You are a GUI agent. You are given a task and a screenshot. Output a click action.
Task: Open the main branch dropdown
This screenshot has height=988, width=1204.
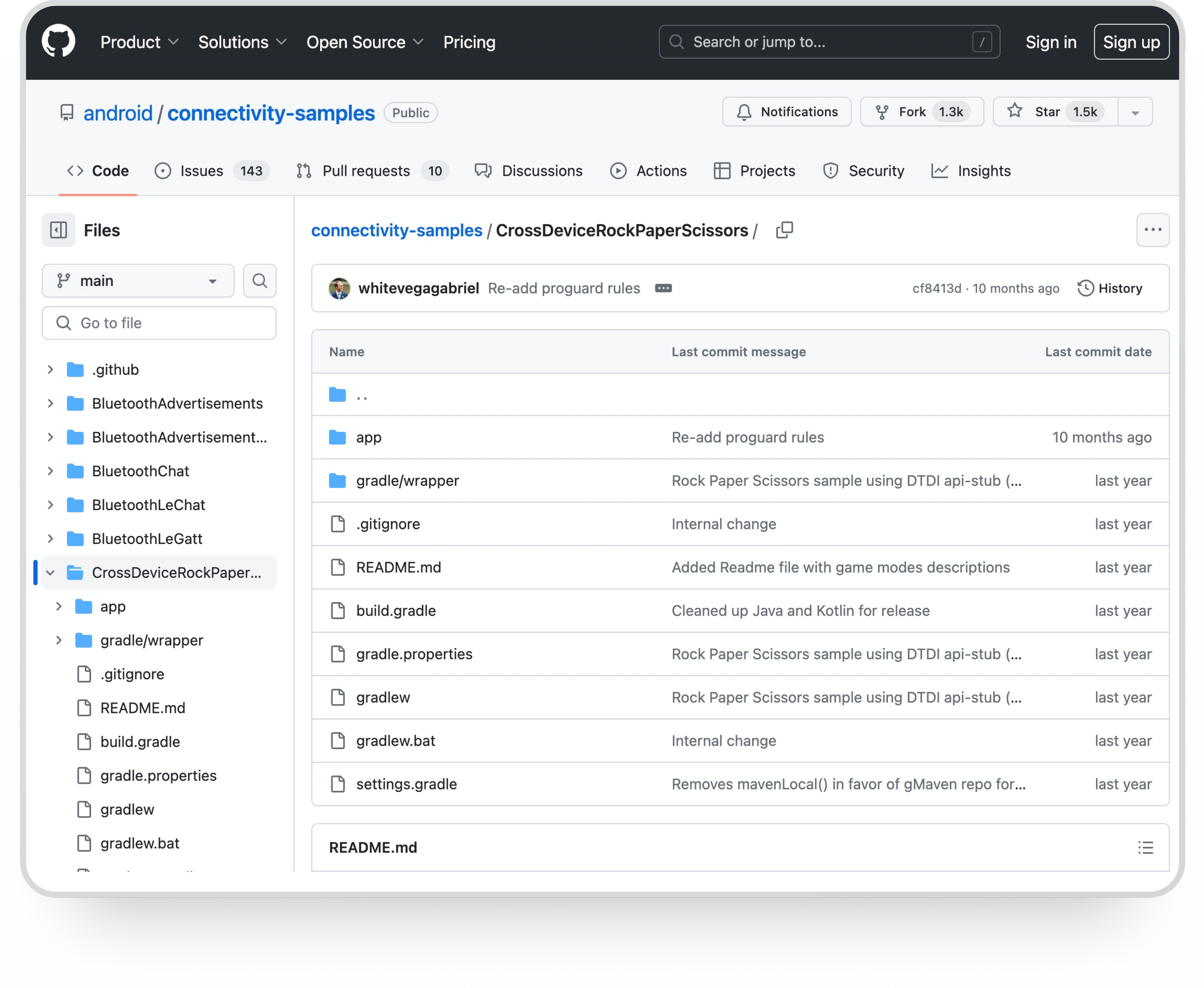click(138, 280)
